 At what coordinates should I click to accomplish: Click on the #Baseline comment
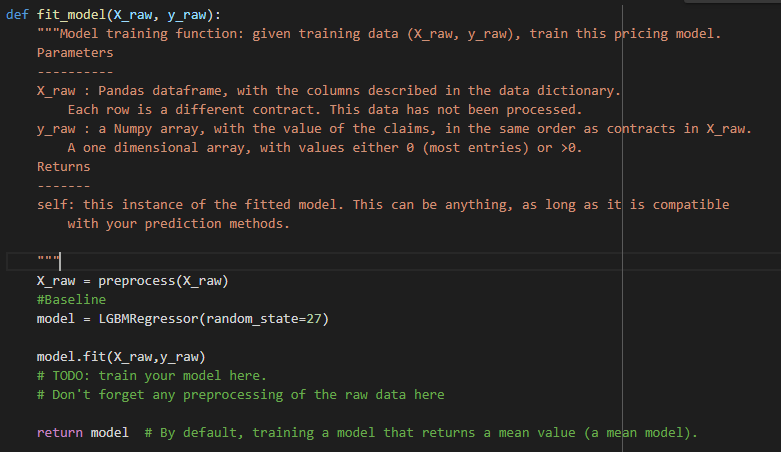coord(71,300)
